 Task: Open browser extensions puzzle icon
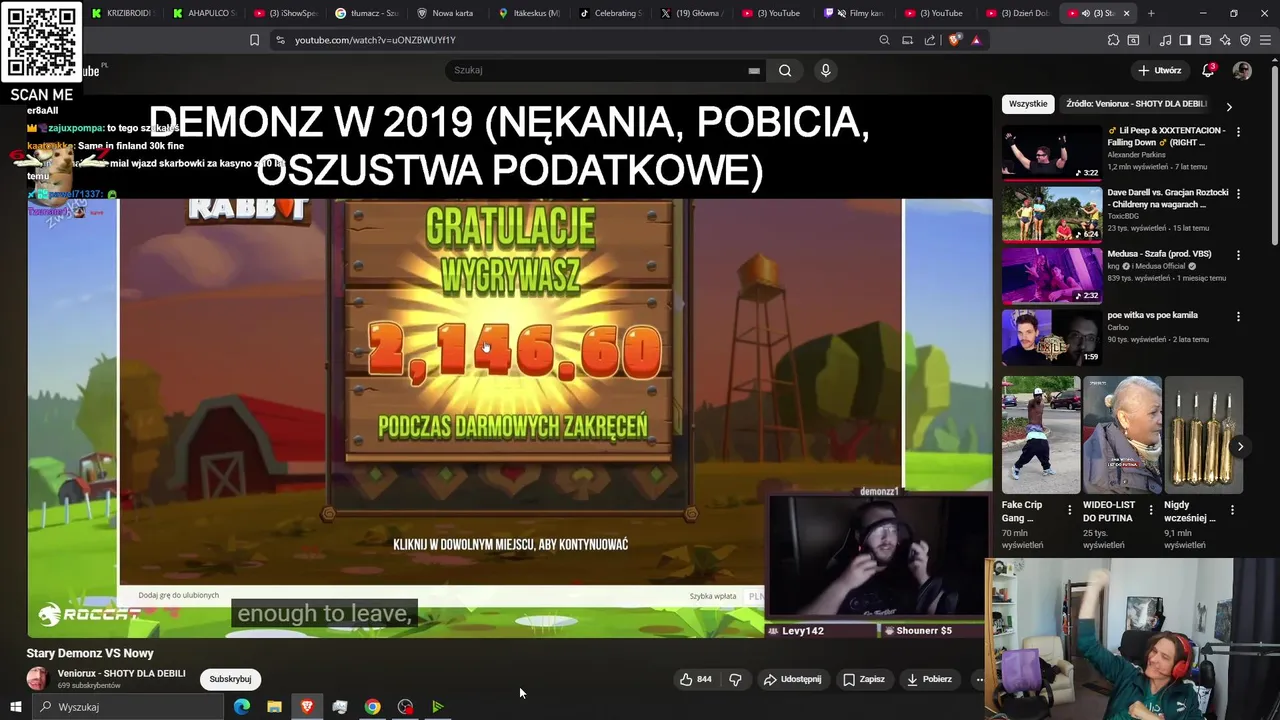pos(1113,40)
